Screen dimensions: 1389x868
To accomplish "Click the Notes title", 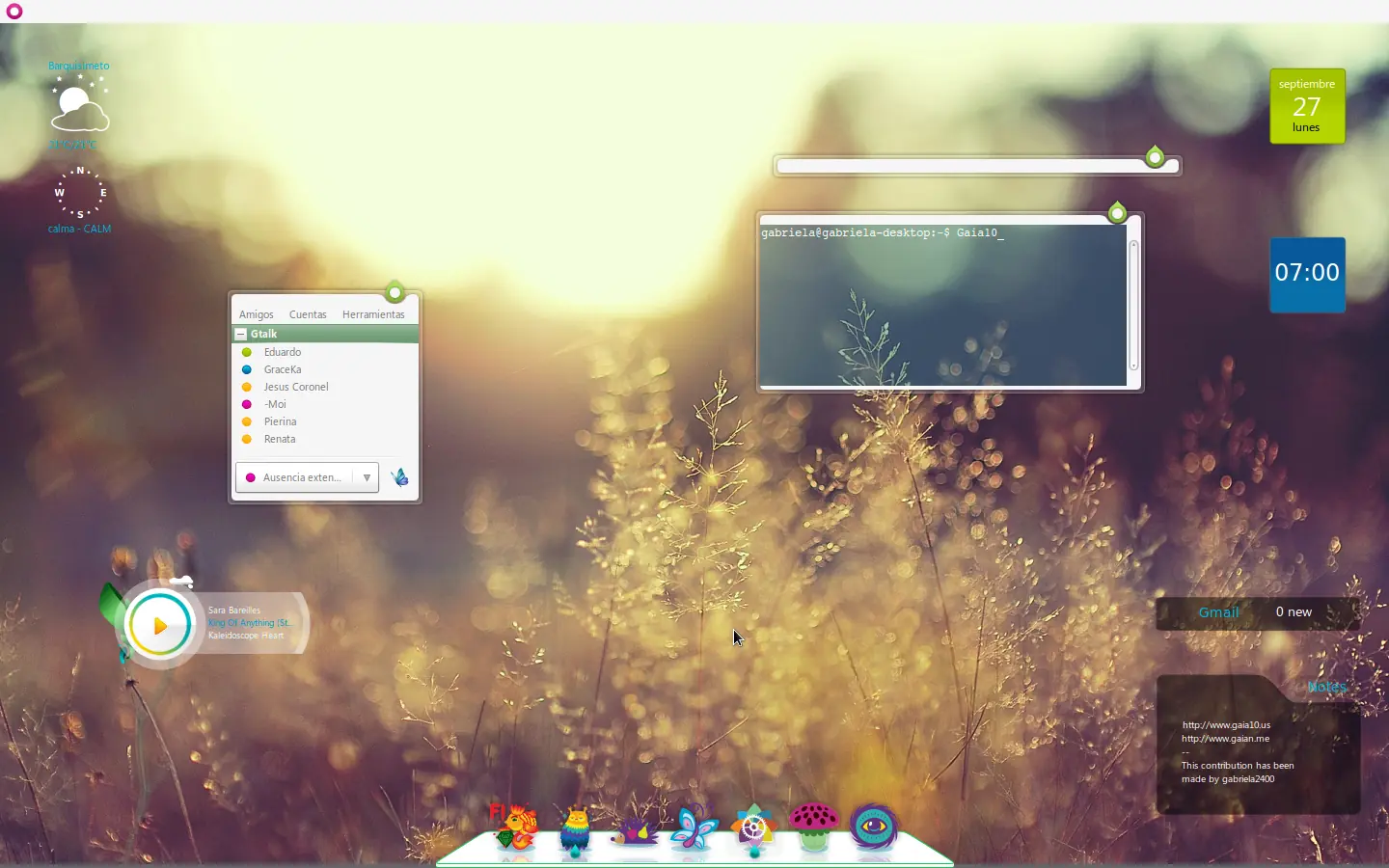I will pos(1326,687).
